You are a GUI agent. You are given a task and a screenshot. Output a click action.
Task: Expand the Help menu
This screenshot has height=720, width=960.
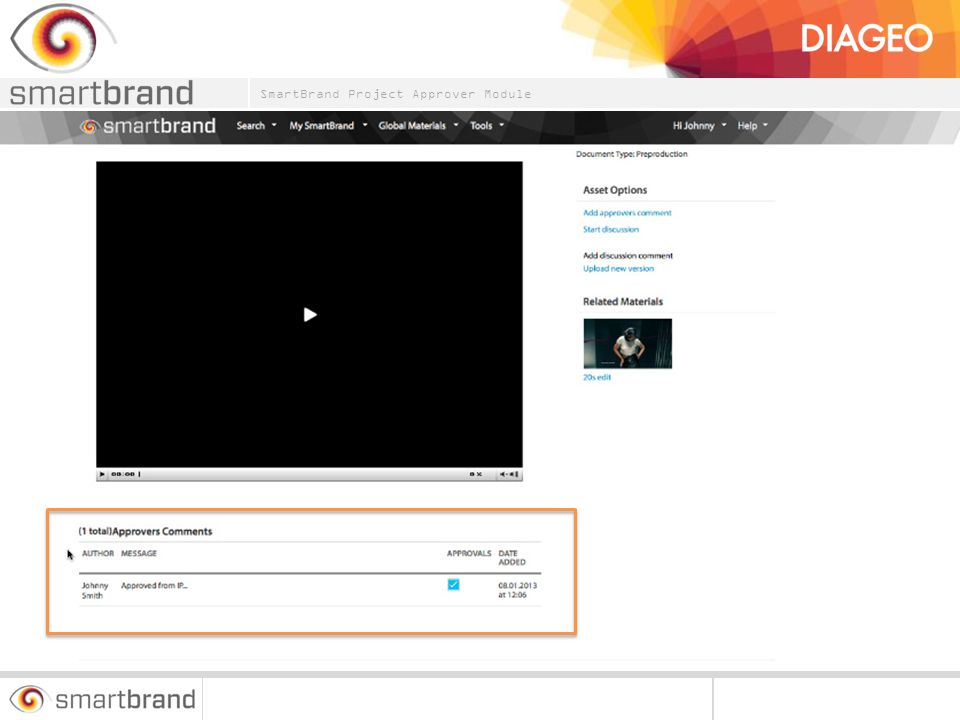752,126
